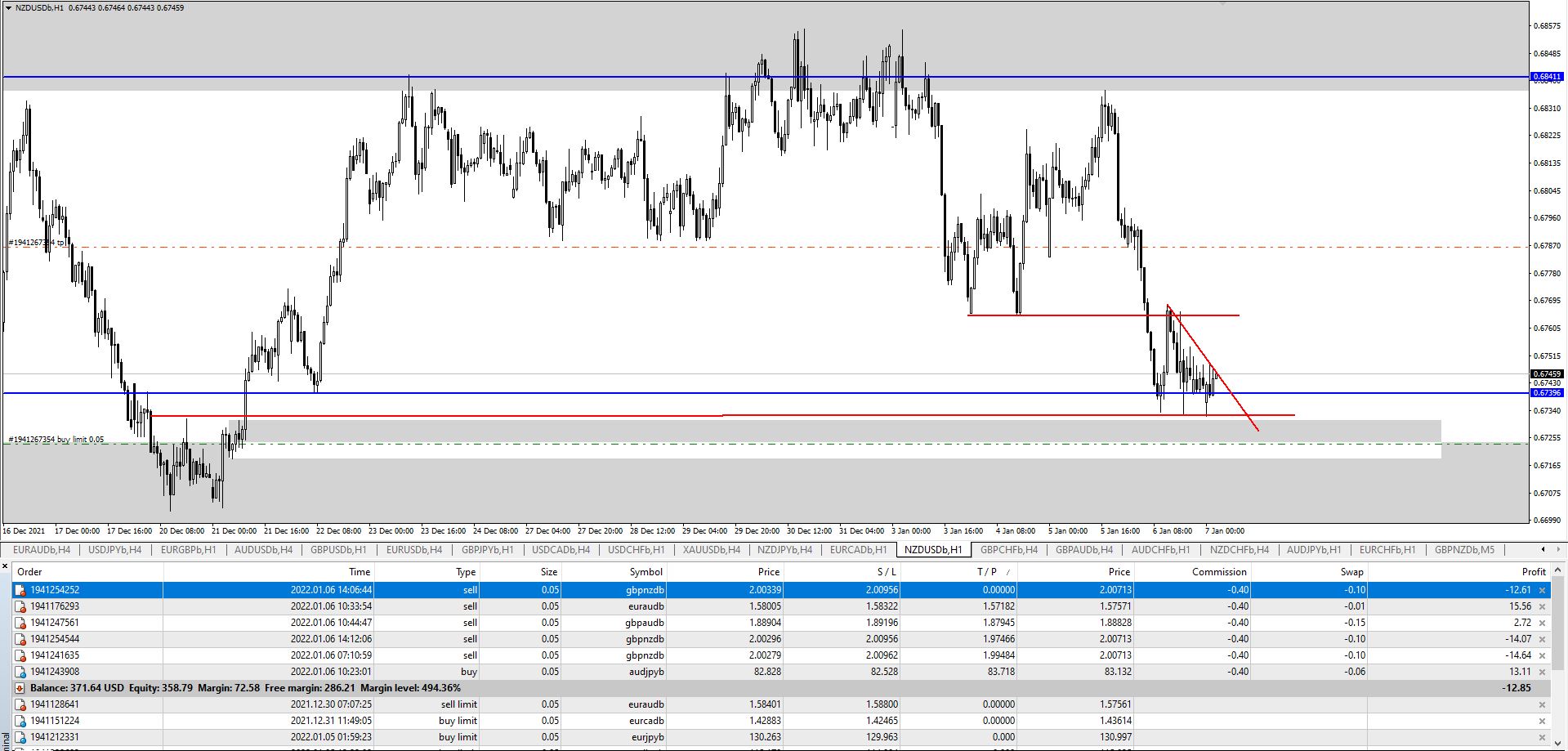Click the blue 0.68411 price label on axis
The width and height of the screenshot is (1568, 751).
tap(1547, 77)
